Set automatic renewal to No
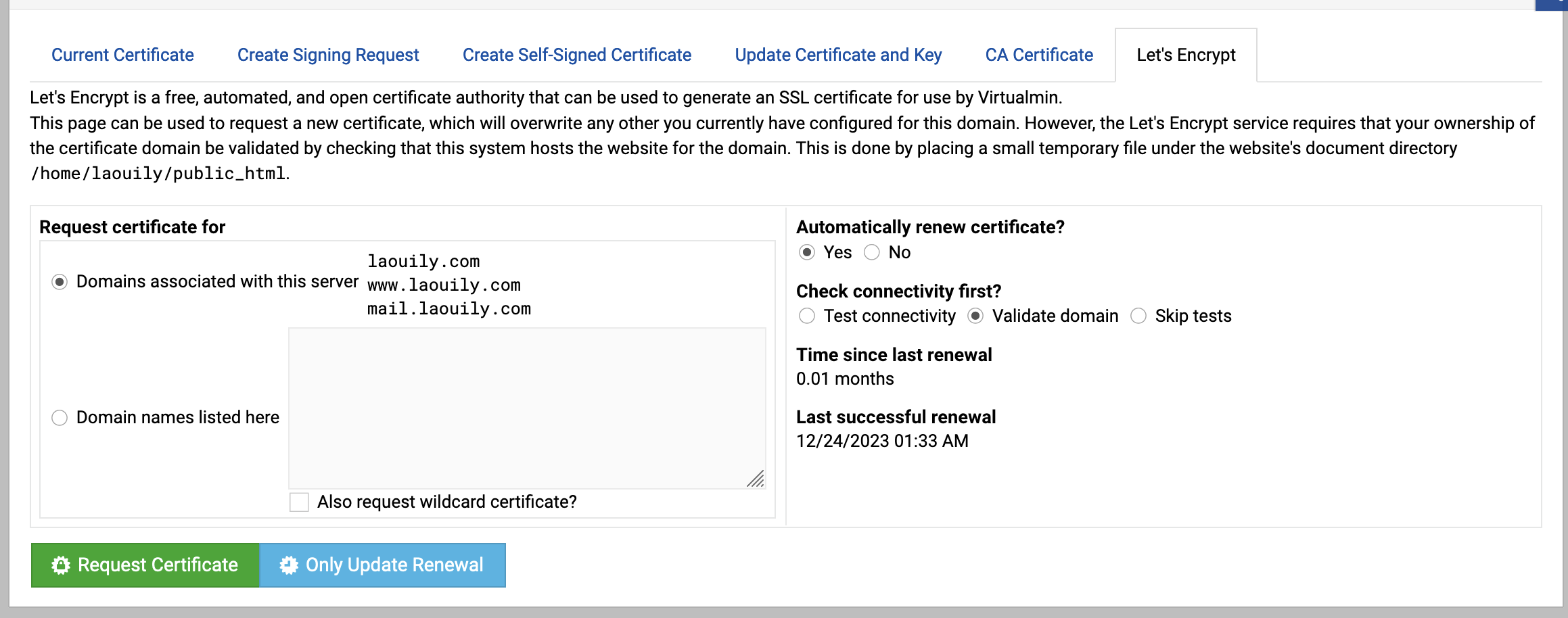 tap(871, 252)
